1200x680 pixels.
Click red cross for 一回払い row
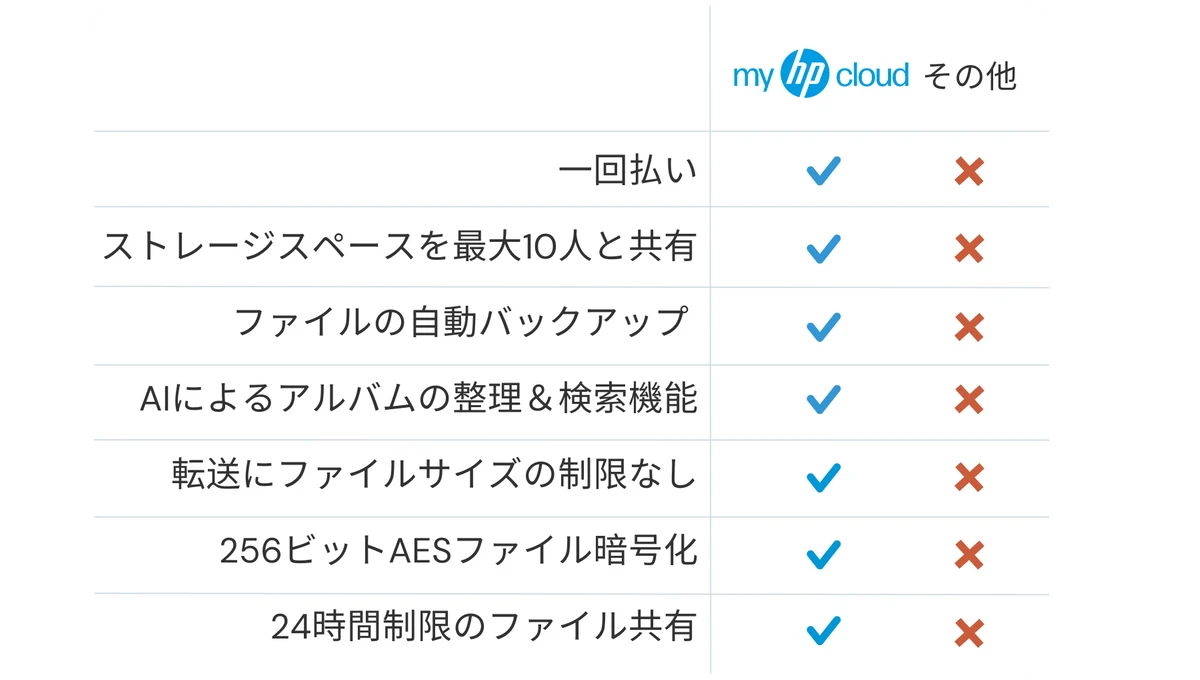tap(969, 171)
